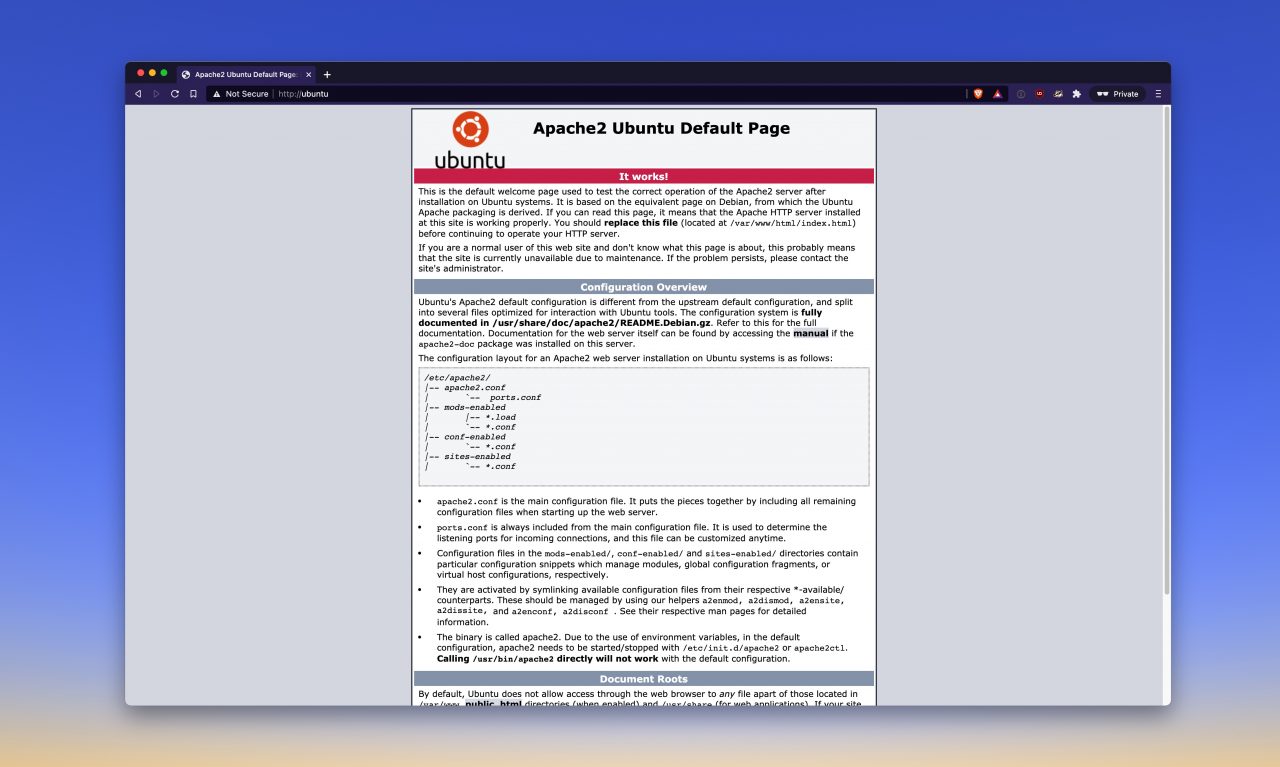Screen dimensions: 1280x767
Task: Click sites-enabled line in the config tree
Action: (468, 457)
